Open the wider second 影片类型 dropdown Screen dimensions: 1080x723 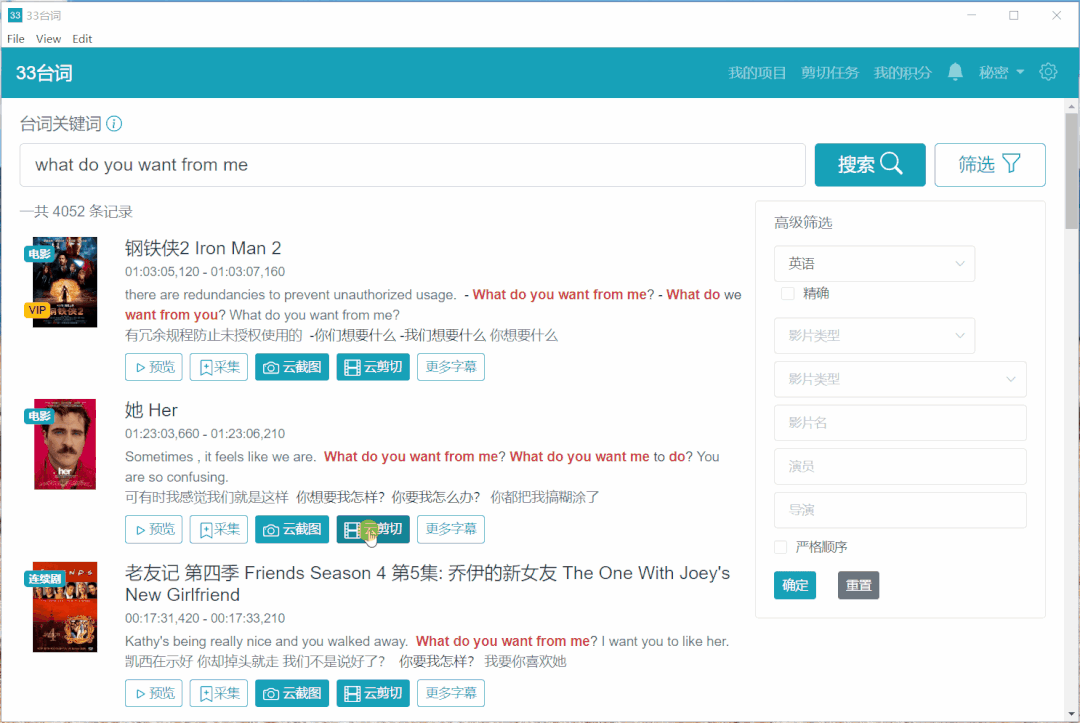pos(900,379)
